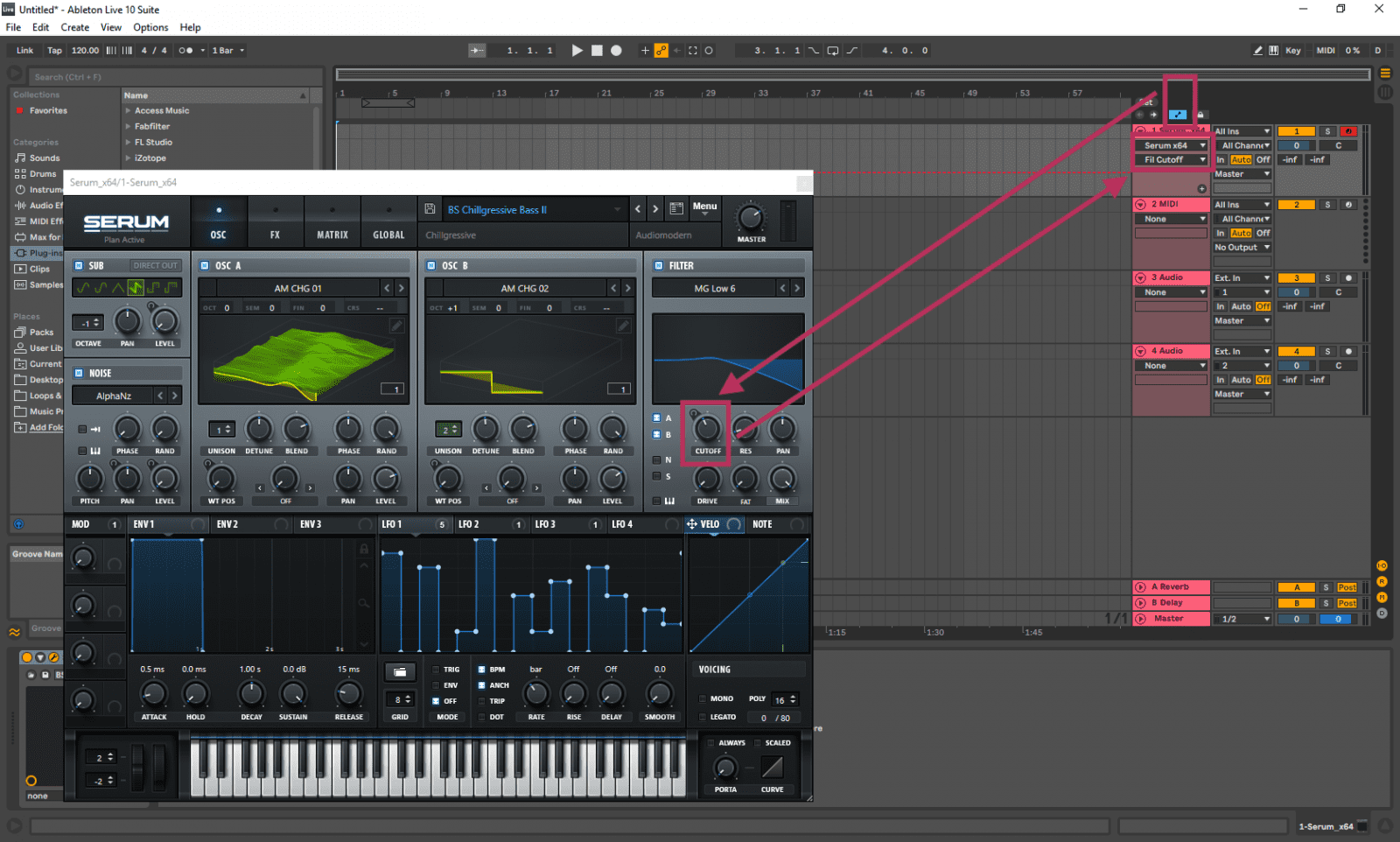Screen dimensions: 1400x842
Task: Open the Create menu
Action: (75, 27)
